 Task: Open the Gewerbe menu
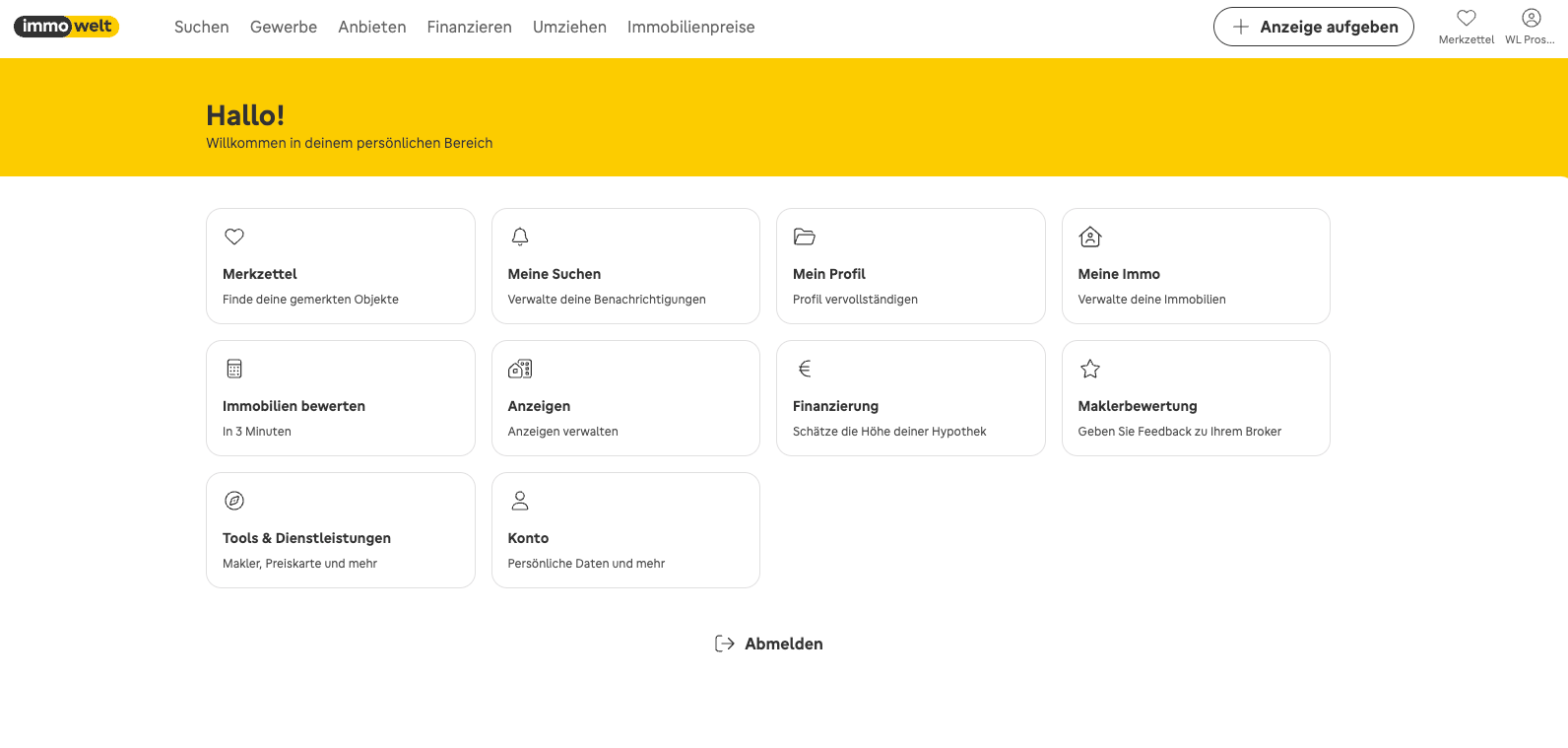point(284,27)
